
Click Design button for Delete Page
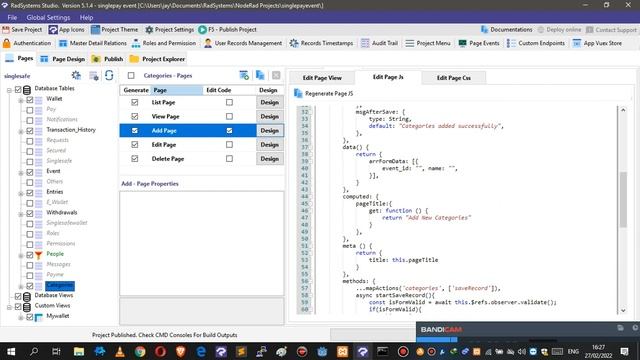(270, 159)
